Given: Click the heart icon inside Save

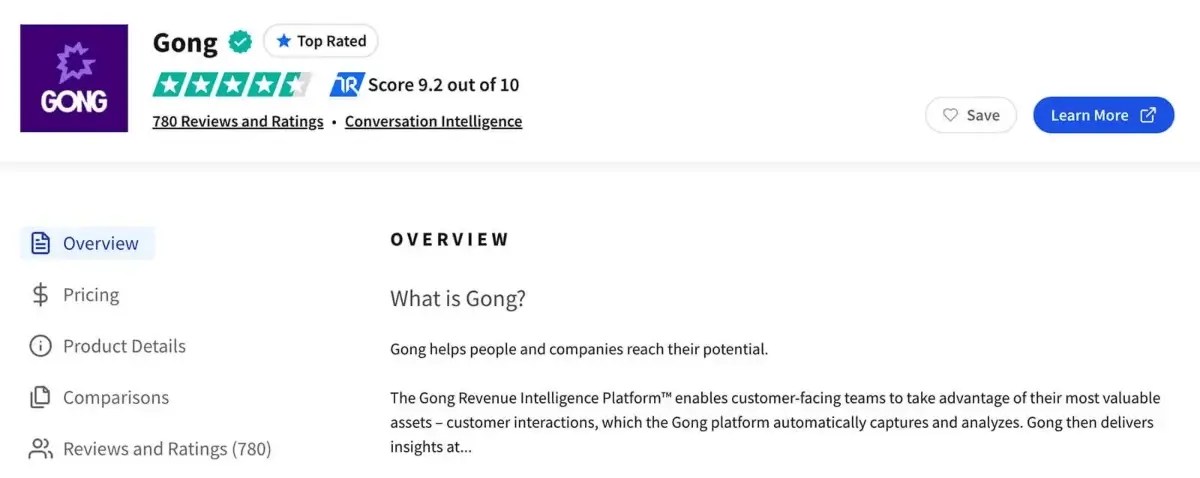Looking at the screenshot, I should pyautogui.click(x=951, y=115).
